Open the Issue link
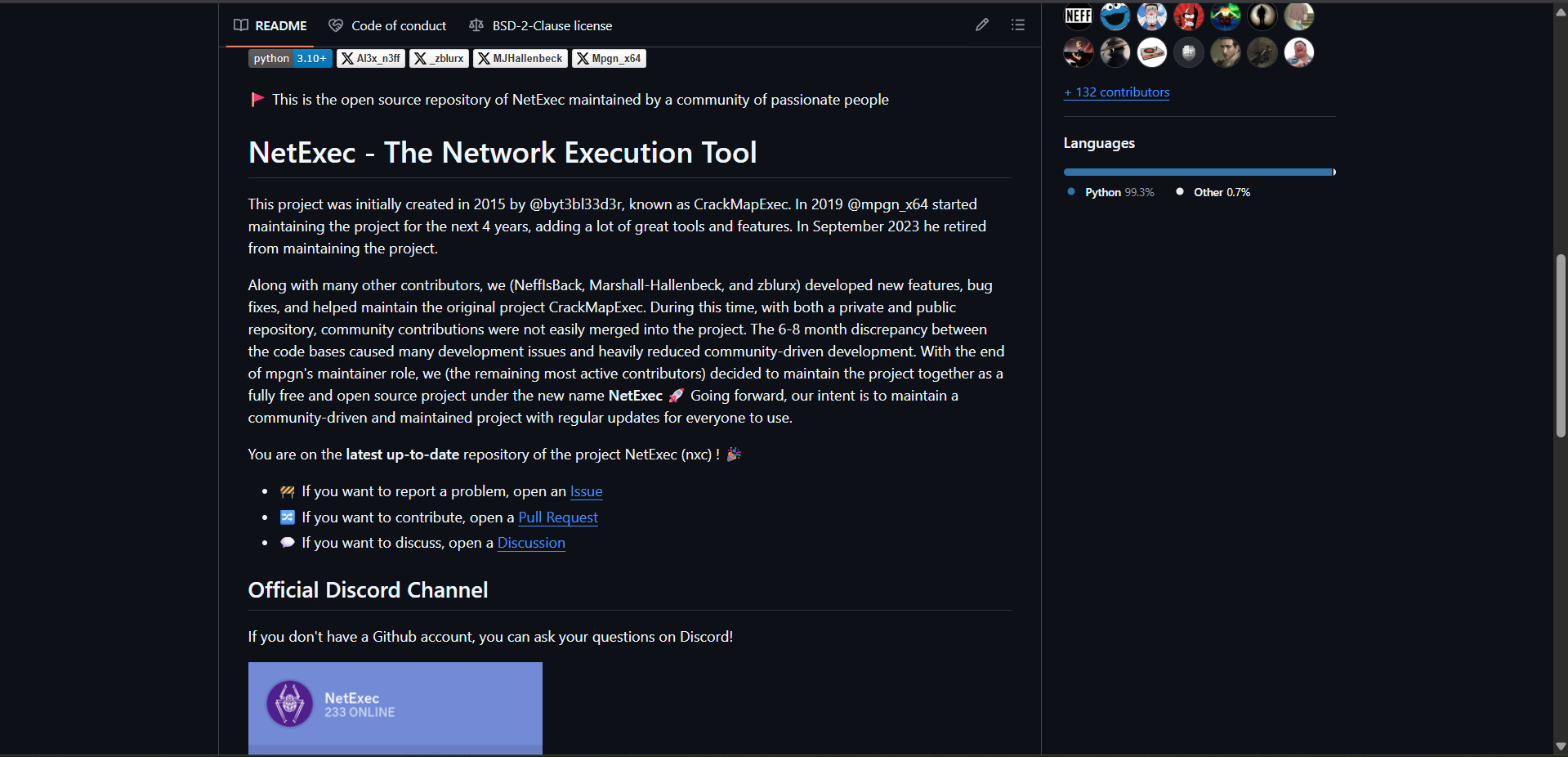Viewport: 1568px width, 757px height. (586, 491)
